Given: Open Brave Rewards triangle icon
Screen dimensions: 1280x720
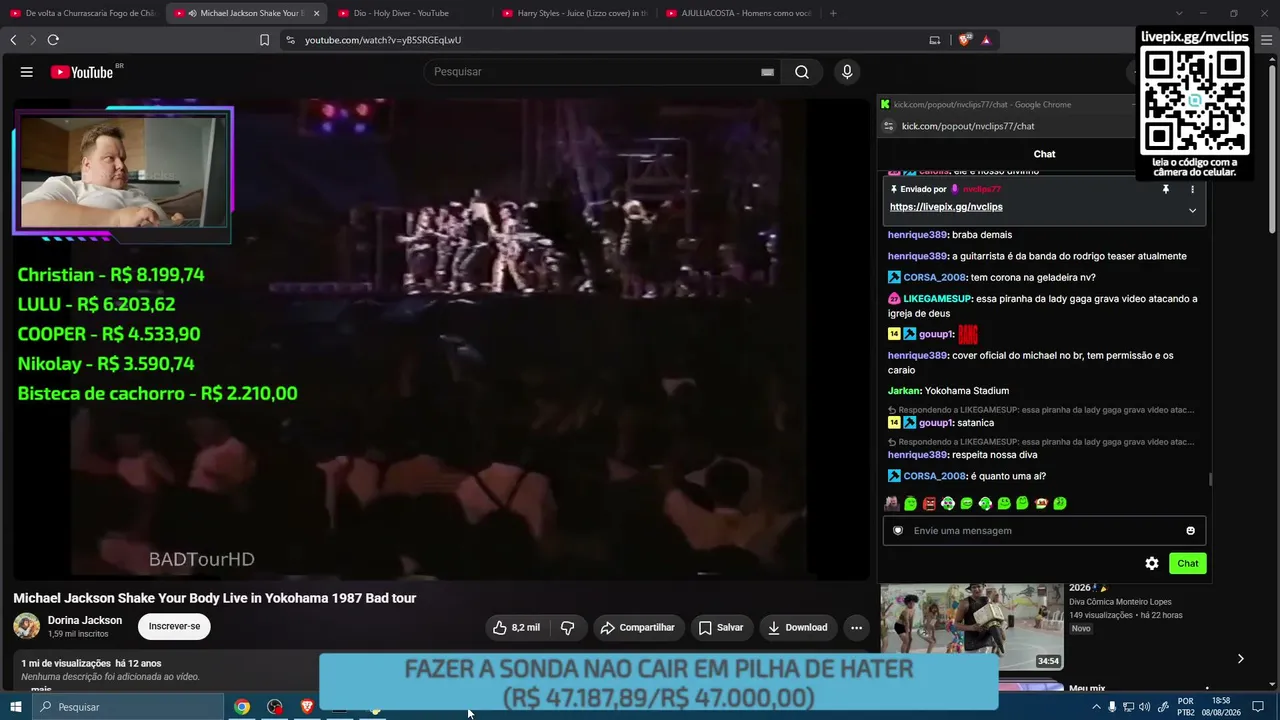Looking at the screenshot, I should (986, 40).
